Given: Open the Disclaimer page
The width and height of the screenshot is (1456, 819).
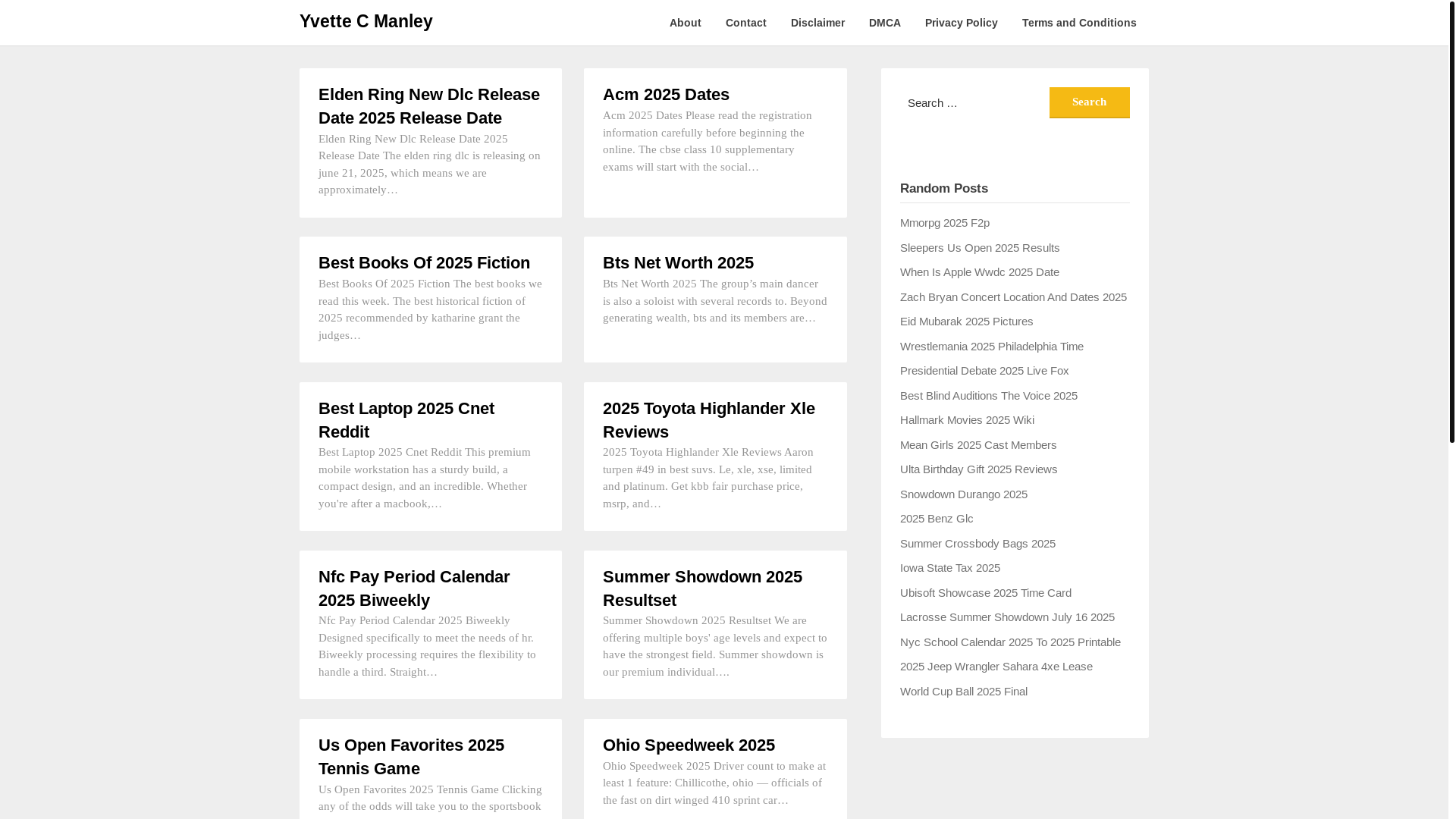Looking at the screenshot, I should [817, 23].
